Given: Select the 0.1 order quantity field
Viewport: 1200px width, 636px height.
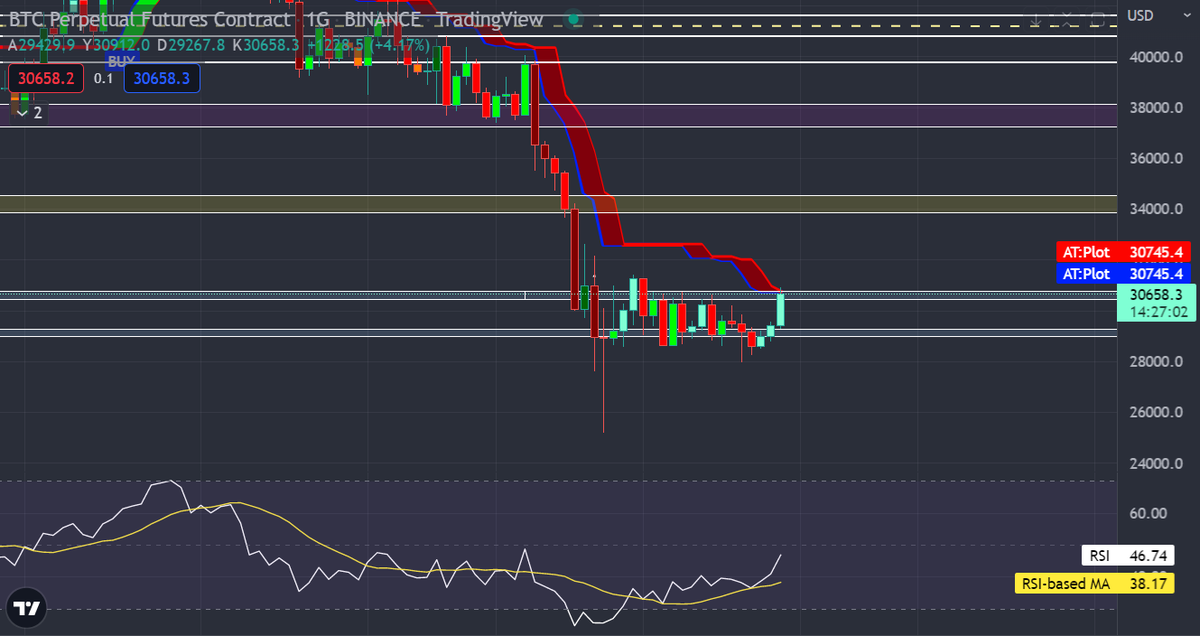Looking at the screenshot, I should point(104,77).
